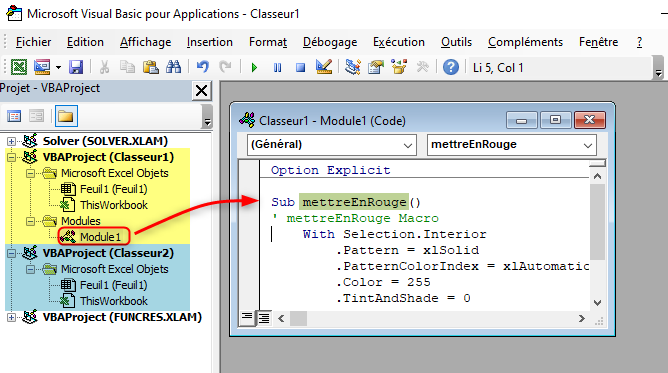Expand the Solver (SOLVER.XLAM) project node
Viewport: 668px width, 373px height.
pyautogui.click(x=12, y=141)
